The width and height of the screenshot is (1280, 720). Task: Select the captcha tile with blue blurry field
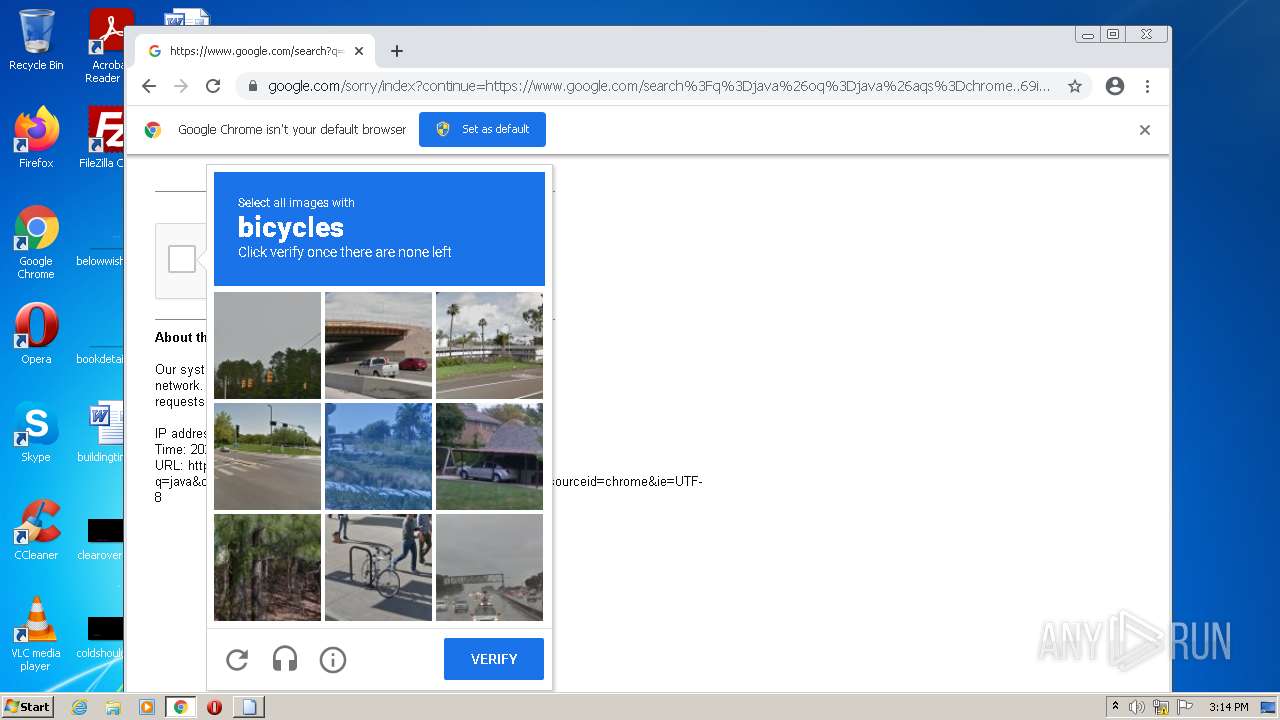coord(378,456)
